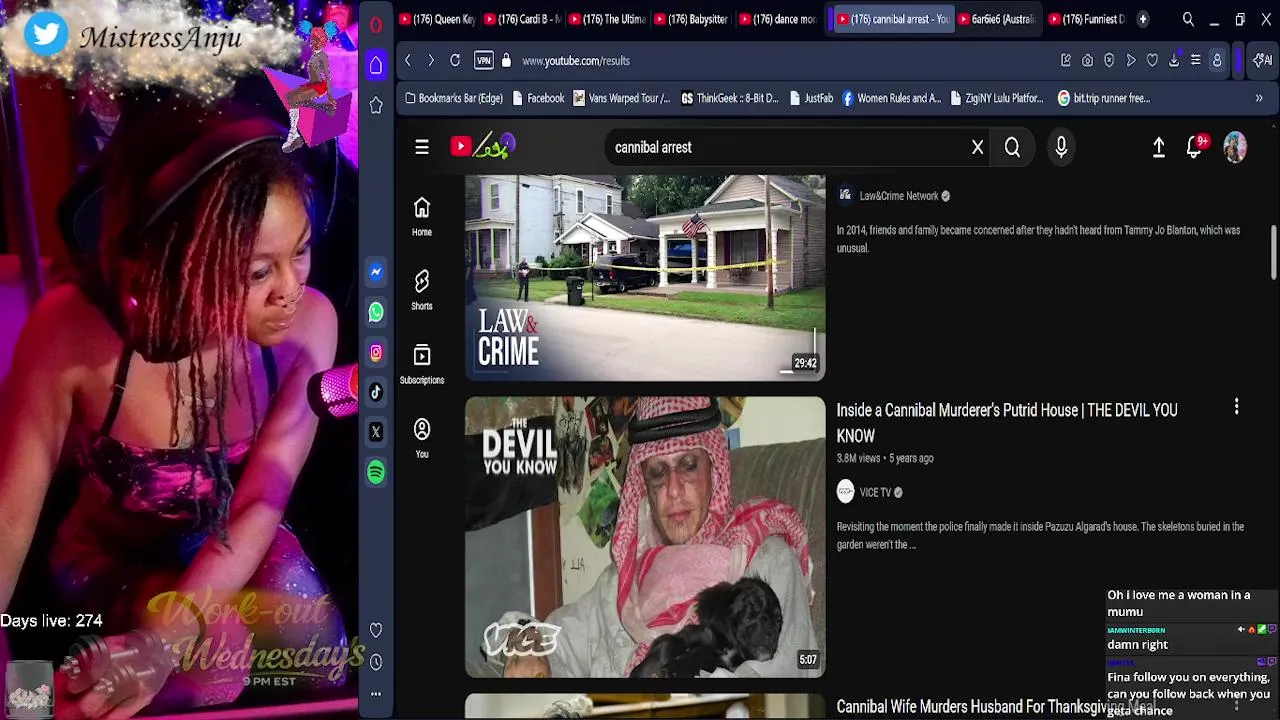Switch to the Queen Key tab

(x=438, y=19)
